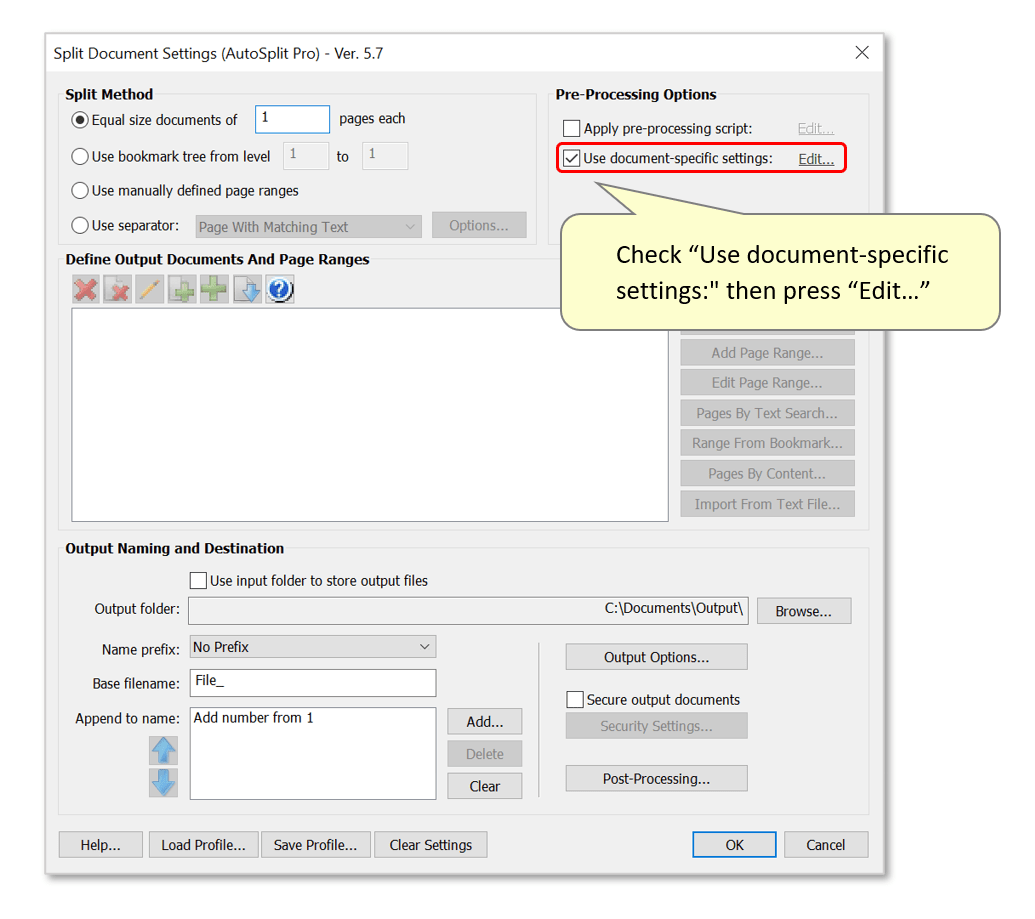Open Post-Processing settings
Screen dimensions: 1035x919
coord(657,778)
